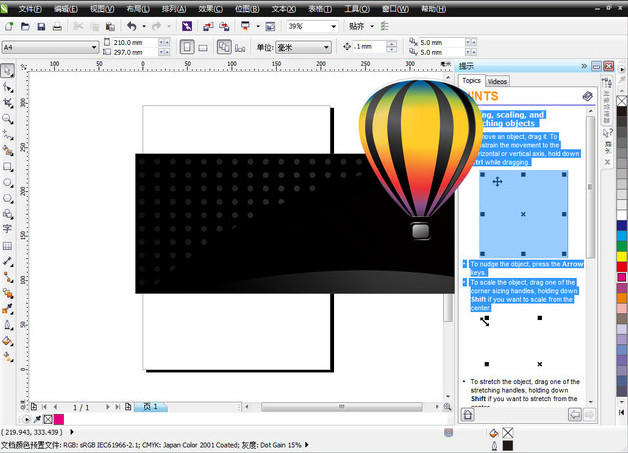Open the undo history dropdown arrow

point(144,26)
